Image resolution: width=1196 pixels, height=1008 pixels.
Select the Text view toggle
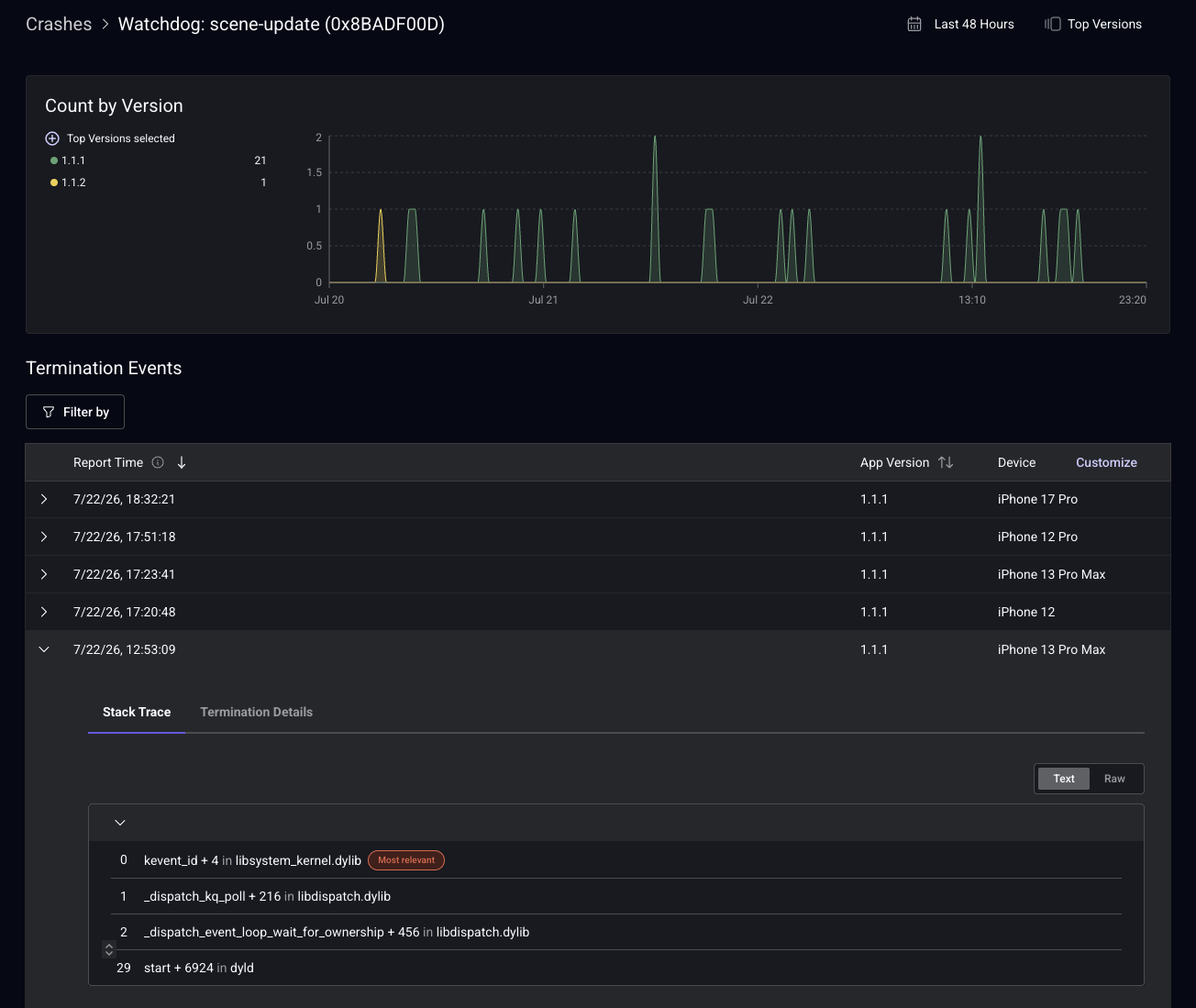(1064, 779)
